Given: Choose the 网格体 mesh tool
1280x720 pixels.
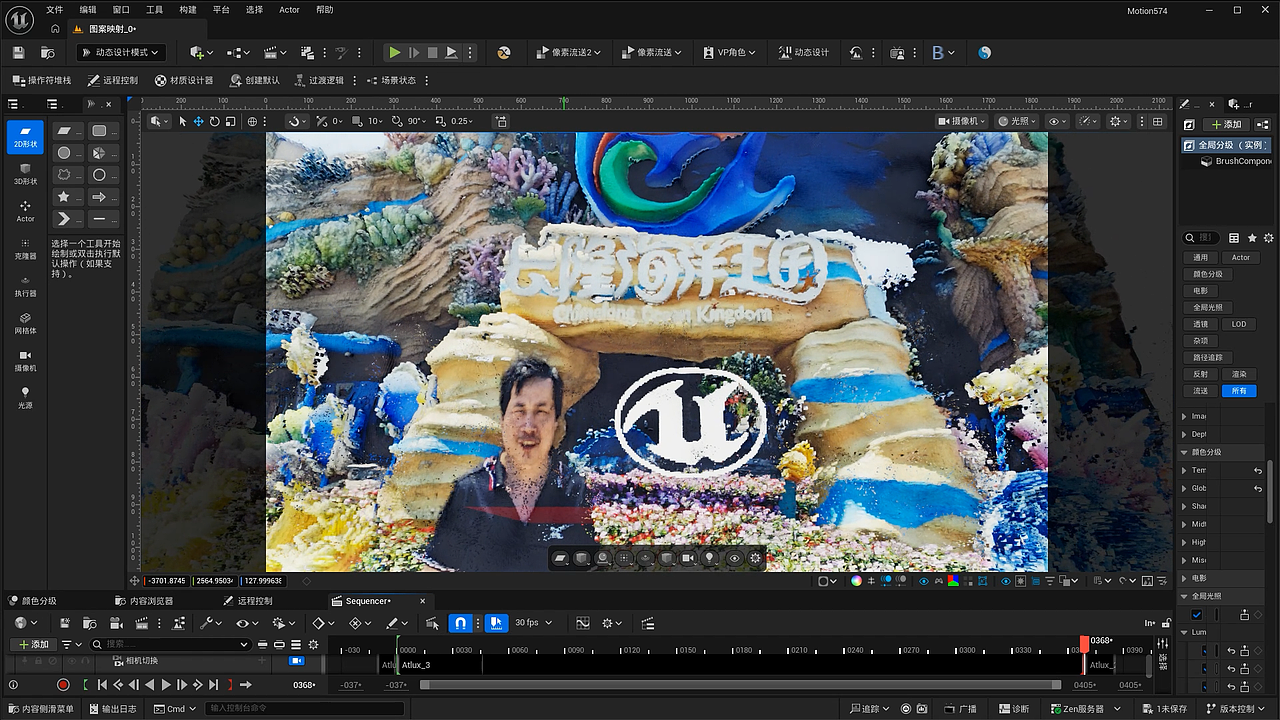Looking at the screenshot, I should [x=25, y=322].
